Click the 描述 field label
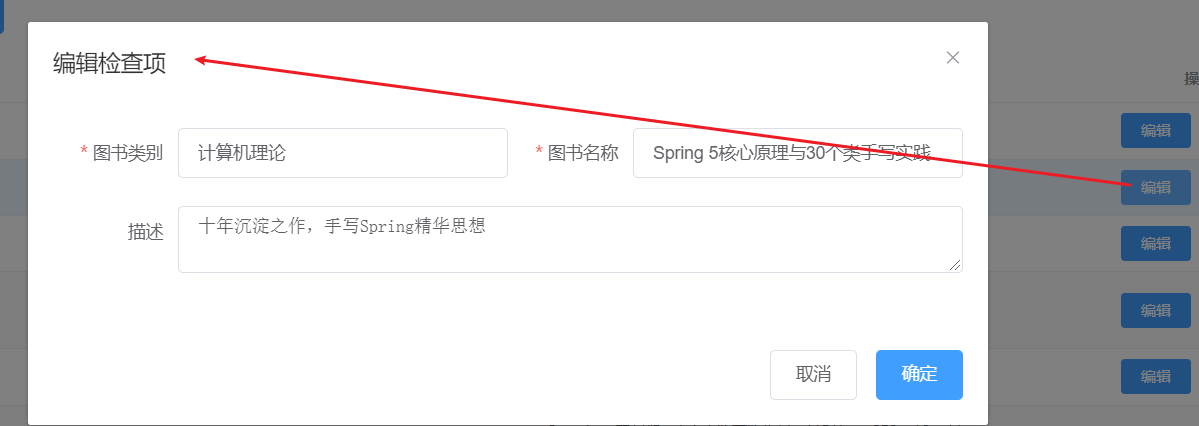 click(145, 231)
